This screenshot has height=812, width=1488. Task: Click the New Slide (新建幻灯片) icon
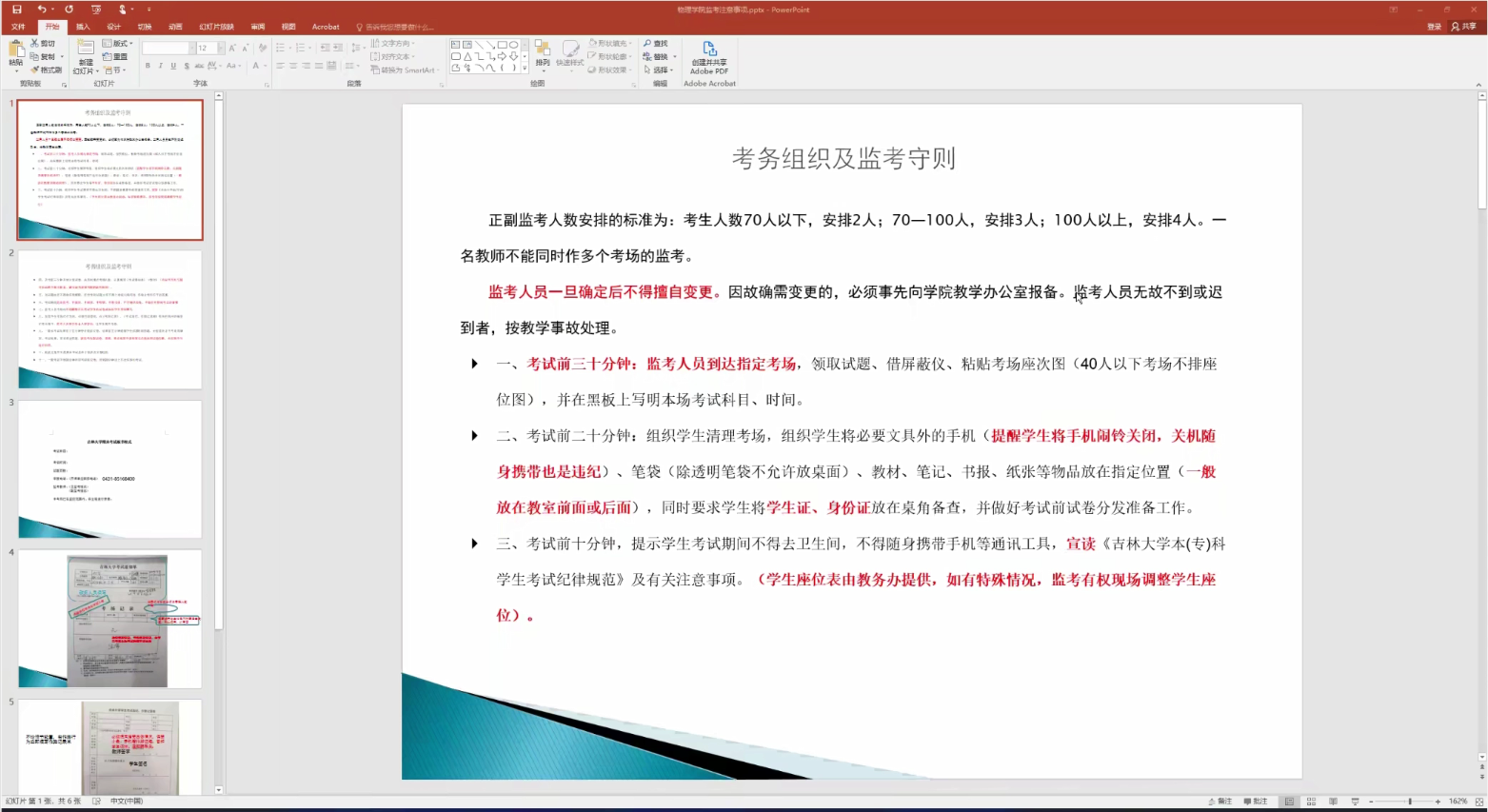coord(86,50)
